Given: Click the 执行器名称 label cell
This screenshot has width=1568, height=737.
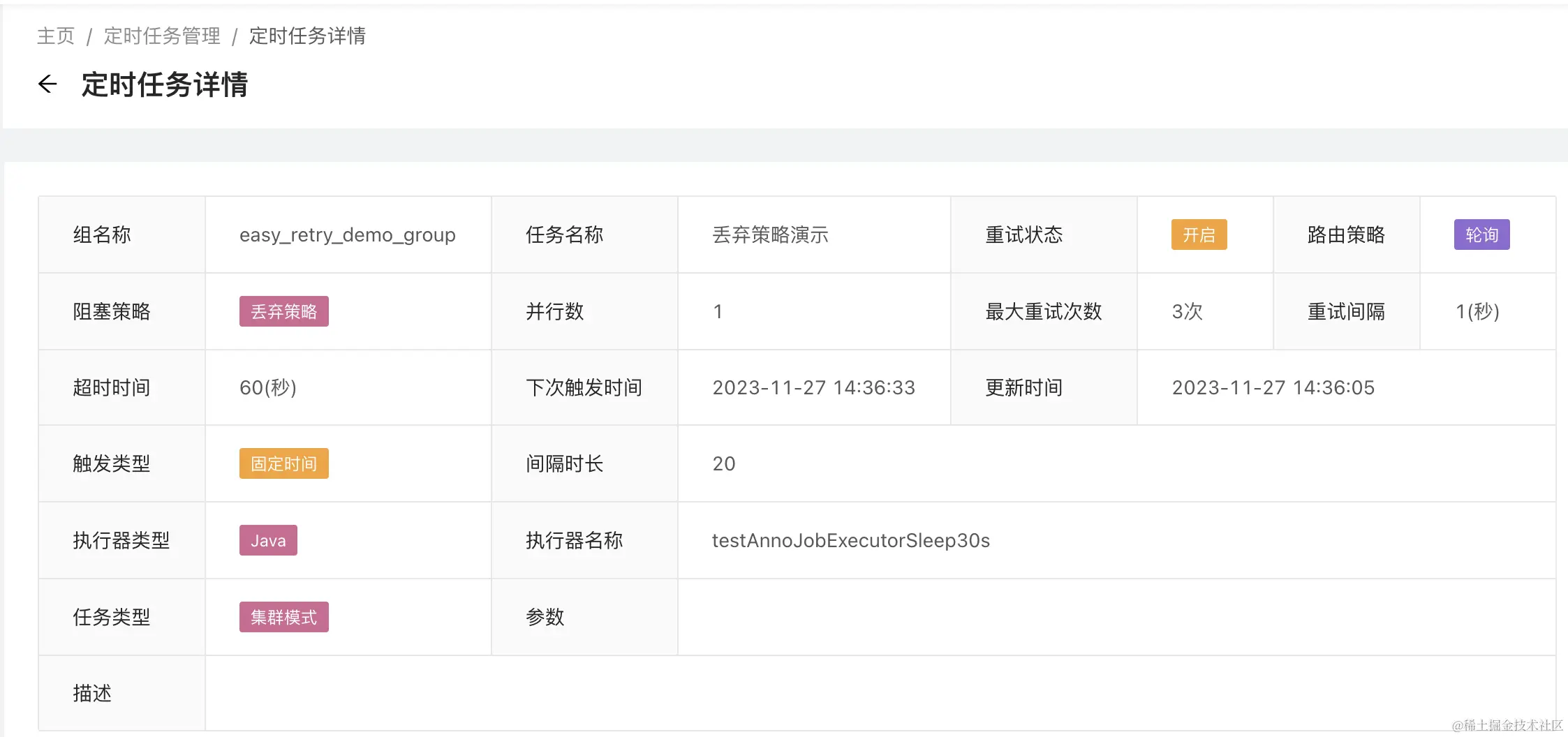Looking at the screenshot, I should point(584,540).
